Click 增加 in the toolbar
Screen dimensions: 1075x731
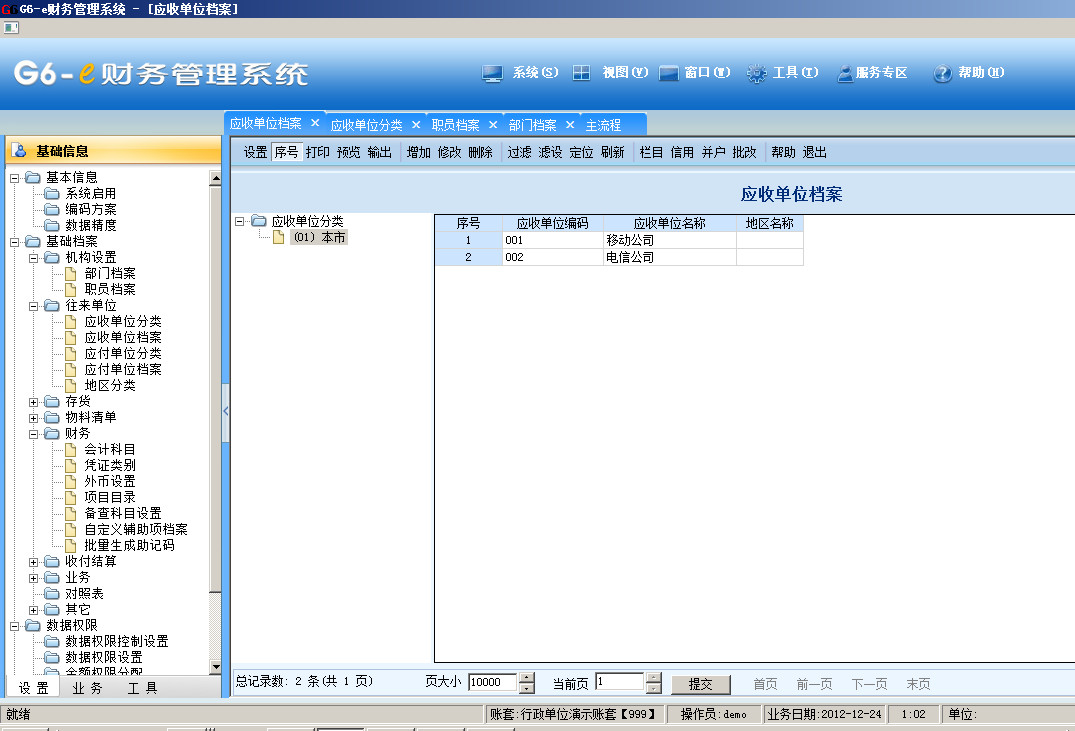tap(418, 153)
